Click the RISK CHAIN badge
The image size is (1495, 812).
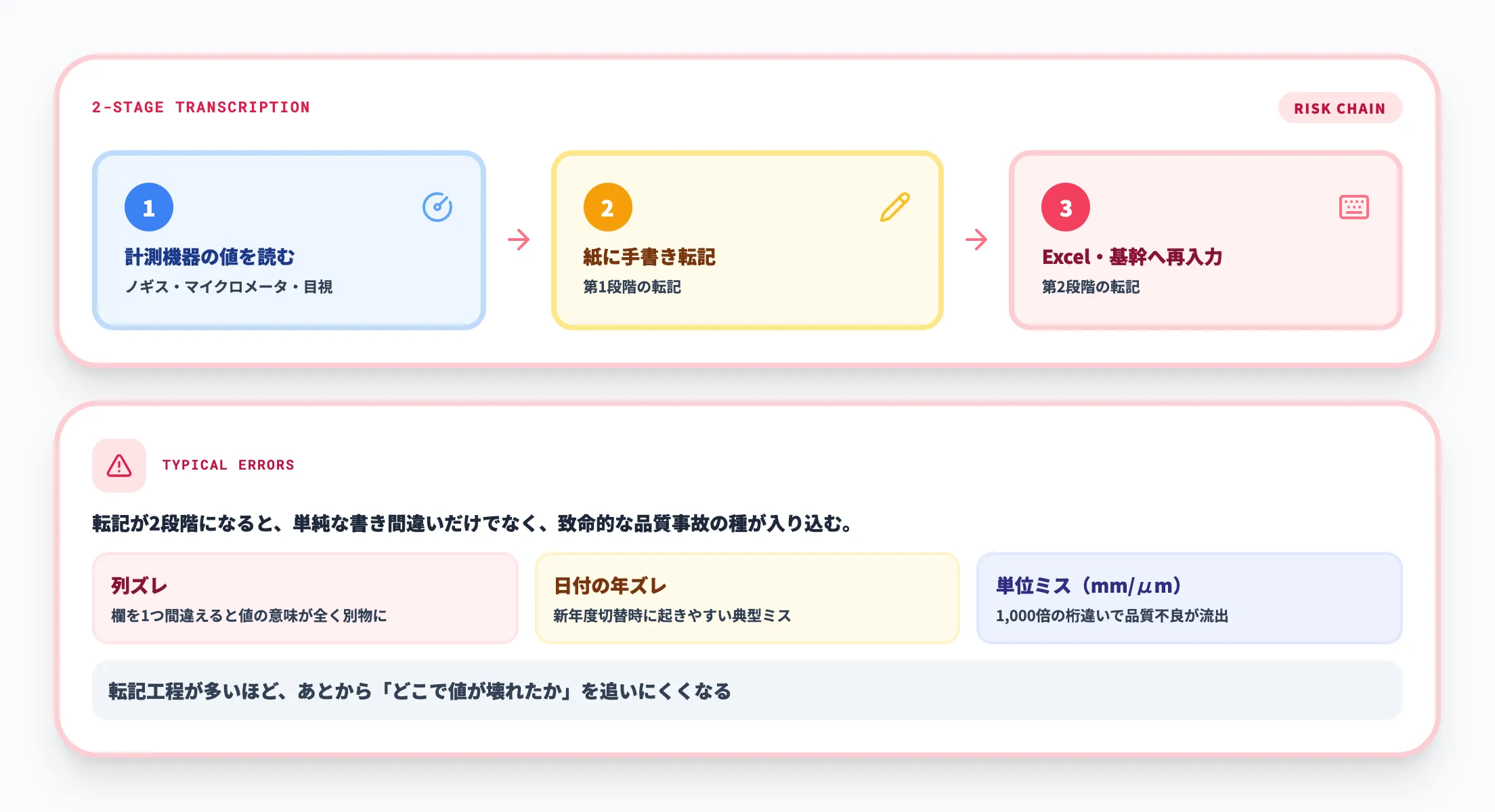(x=1339, y=108)
